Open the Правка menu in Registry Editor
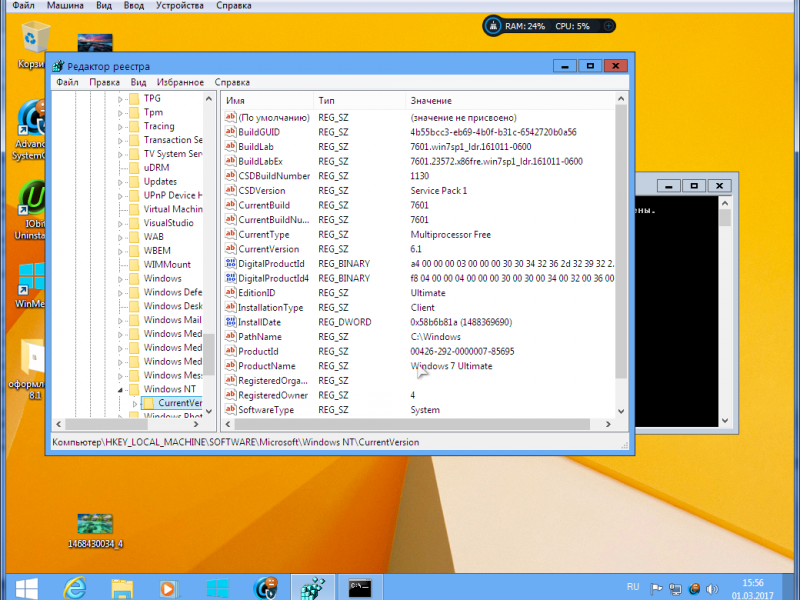Screen dimensions: 800x600 (x=104, y=82)
